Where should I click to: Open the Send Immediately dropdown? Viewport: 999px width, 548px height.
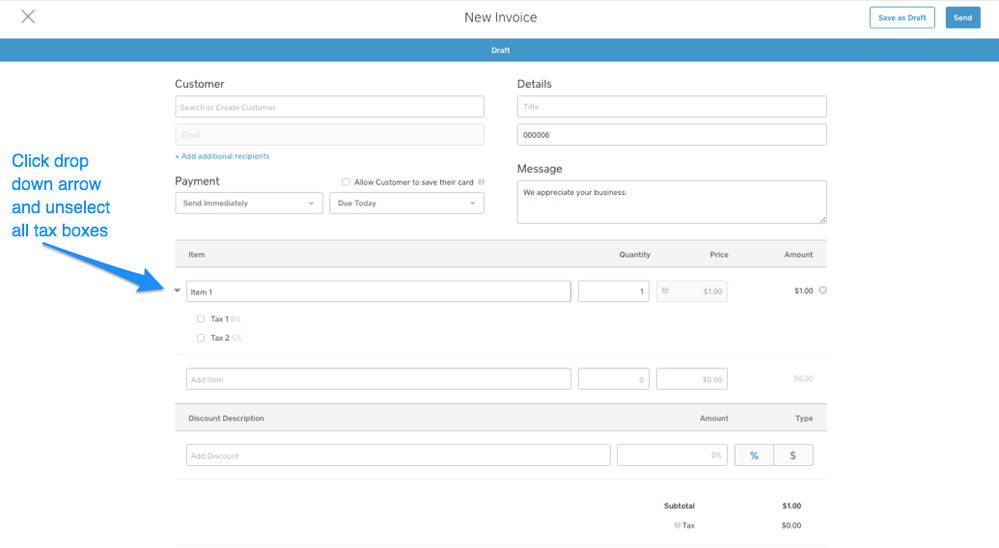[x=249, y=203]
